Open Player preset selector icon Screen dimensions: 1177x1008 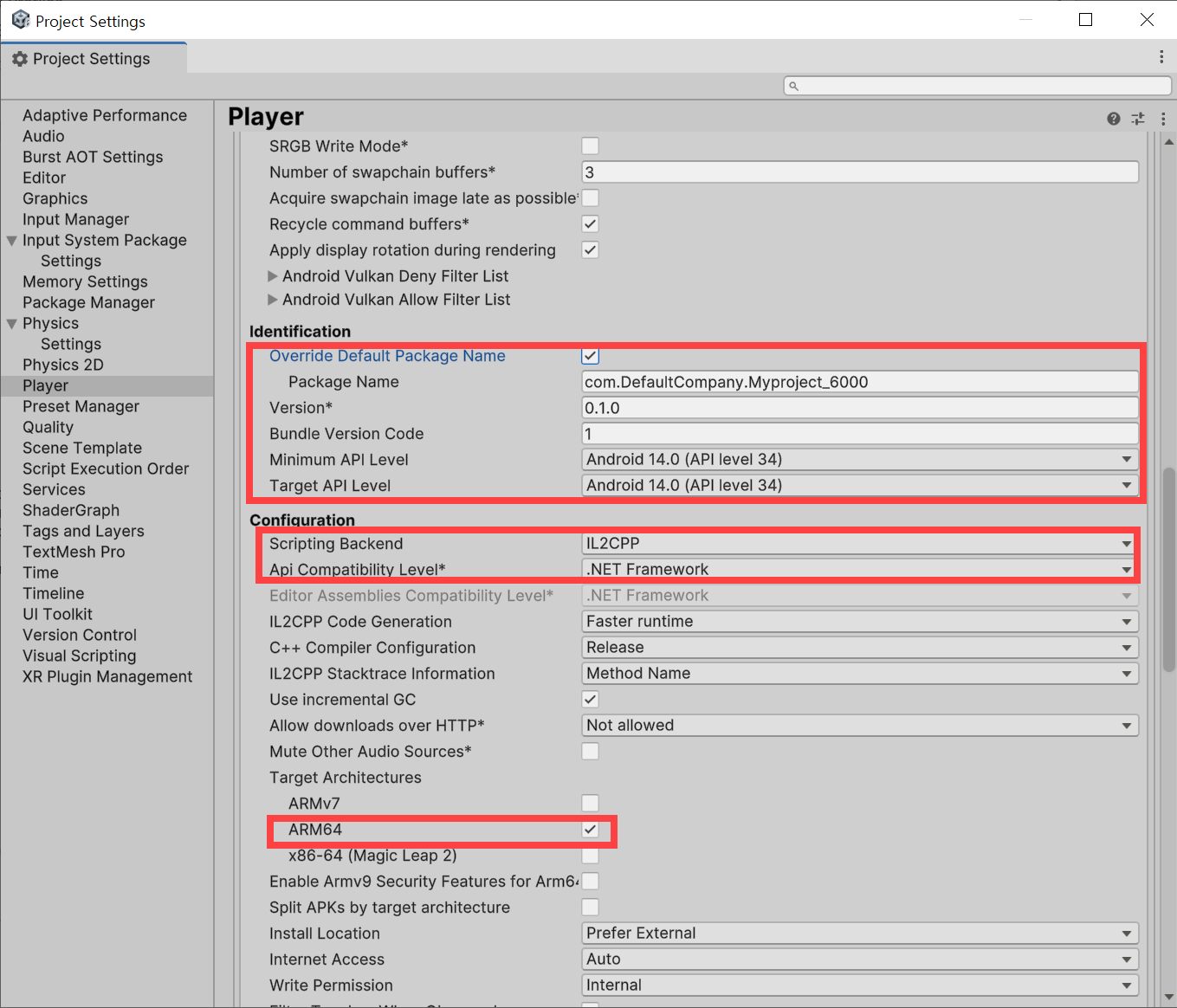(1138, 119)
